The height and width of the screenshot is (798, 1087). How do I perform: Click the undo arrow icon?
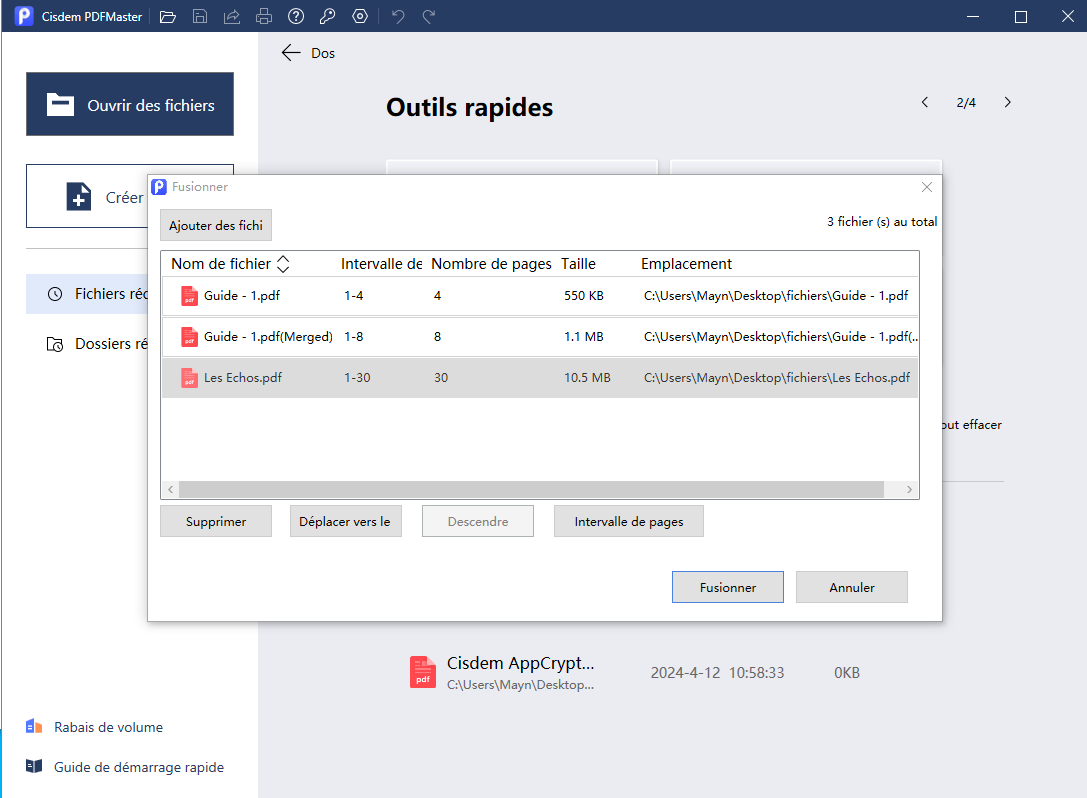coord(398,17)
